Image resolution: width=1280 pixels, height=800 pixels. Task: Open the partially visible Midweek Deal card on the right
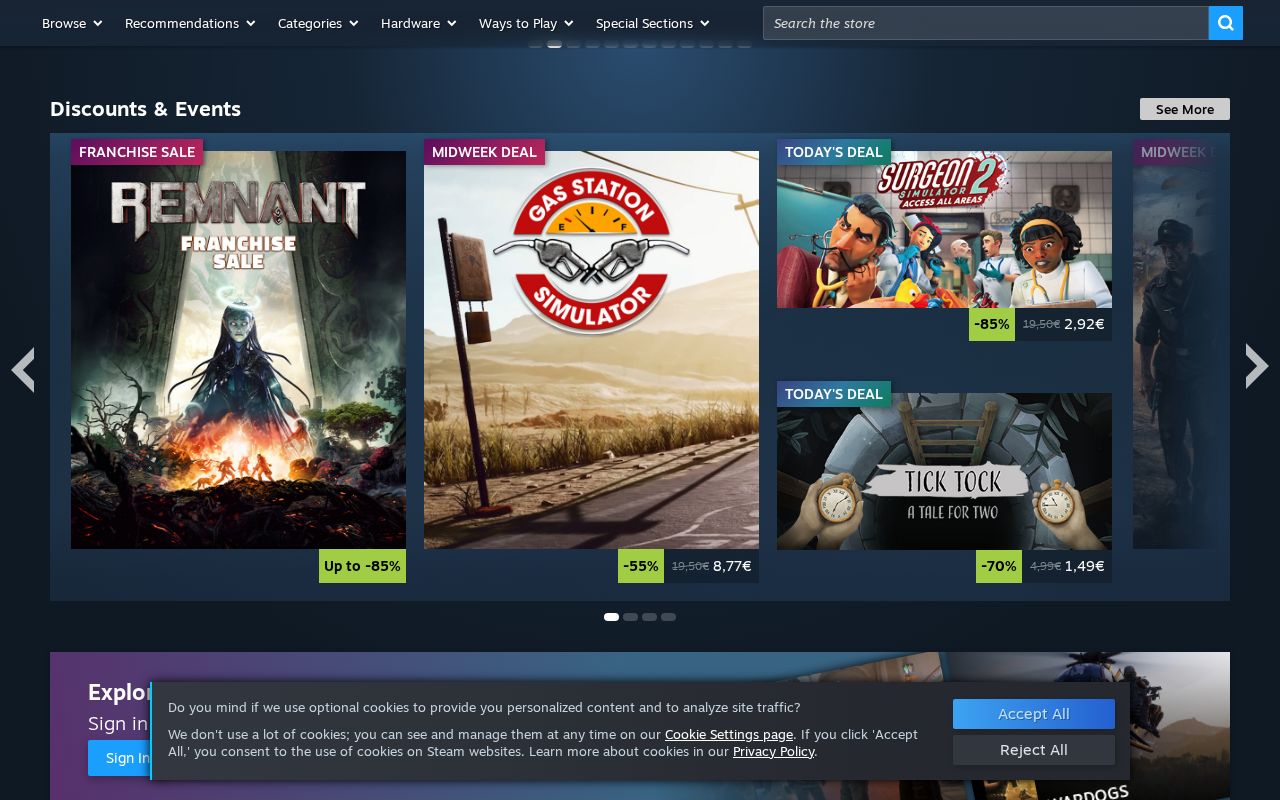point(1174,350)
